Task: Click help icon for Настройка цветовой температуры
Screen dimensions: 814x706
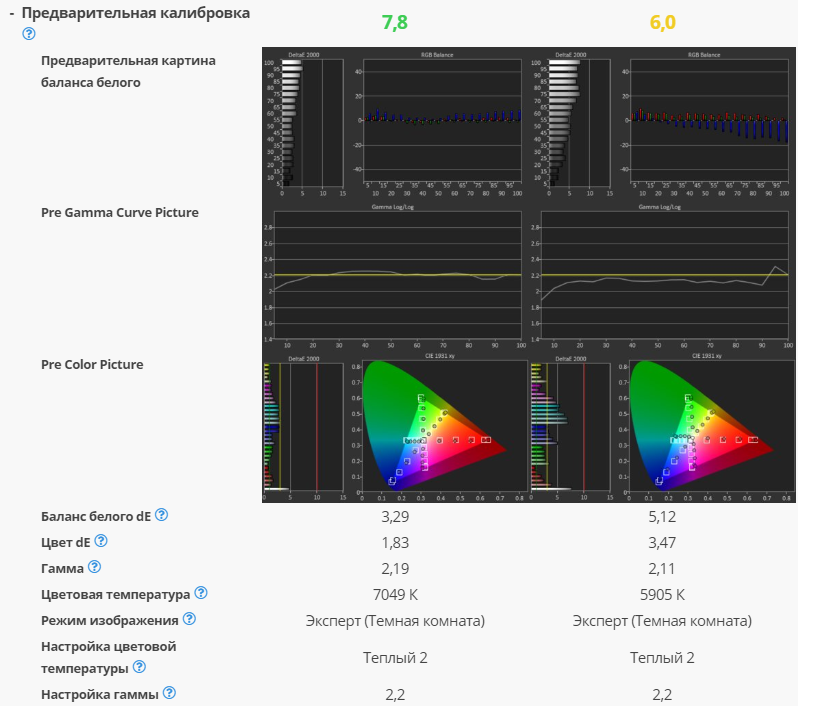Action: click(139, 667)
